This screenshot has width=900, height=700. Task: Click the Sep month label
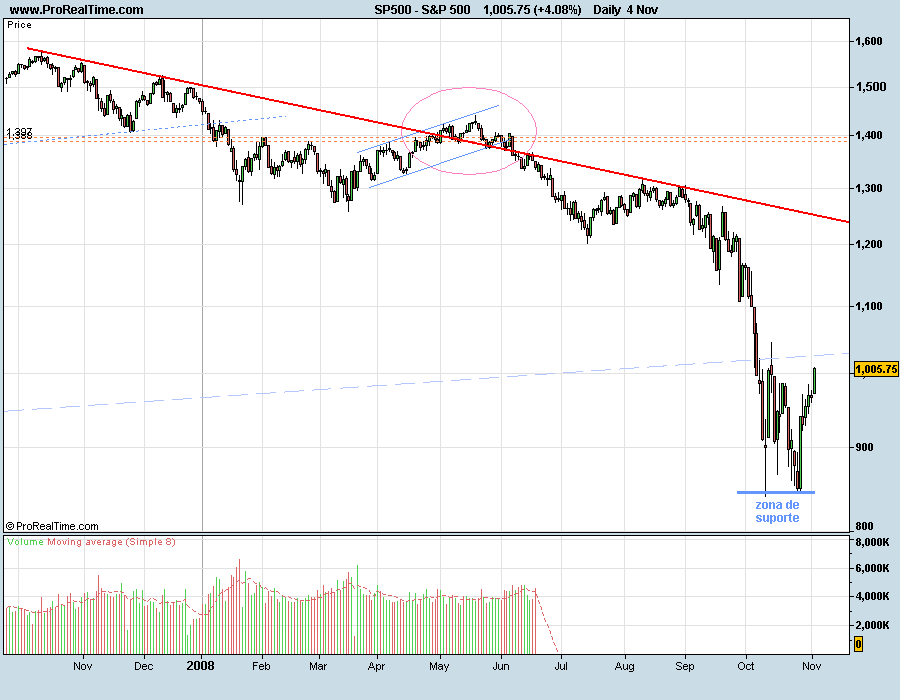point(685,666)
